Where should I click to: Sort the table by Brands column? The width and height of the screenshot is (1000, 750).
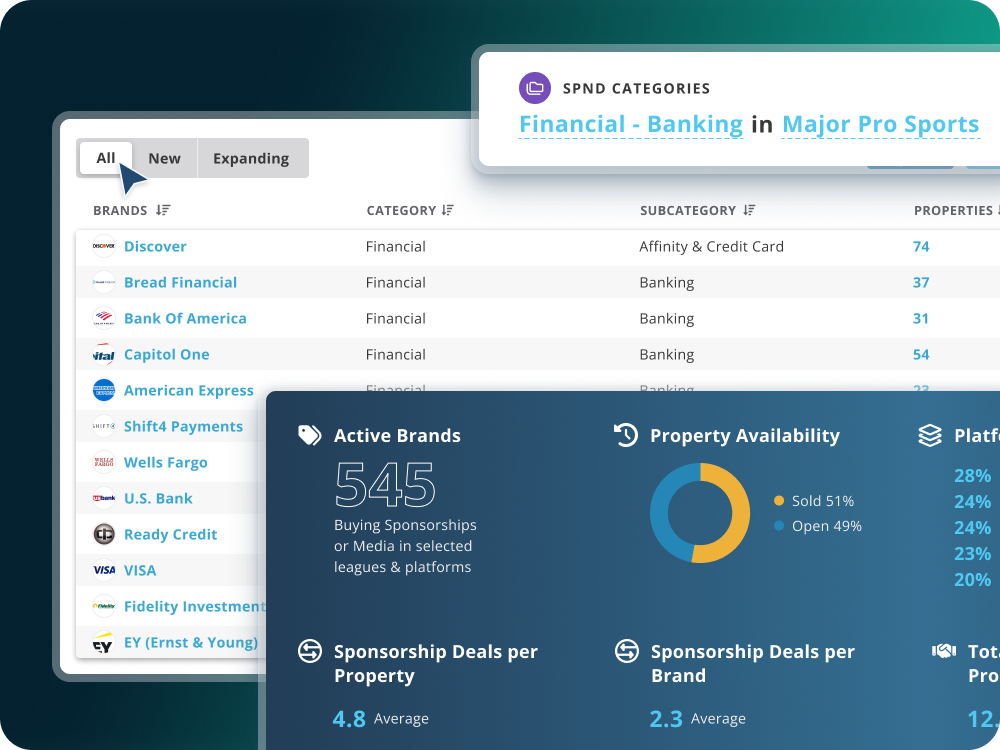[x=163, y=210]
